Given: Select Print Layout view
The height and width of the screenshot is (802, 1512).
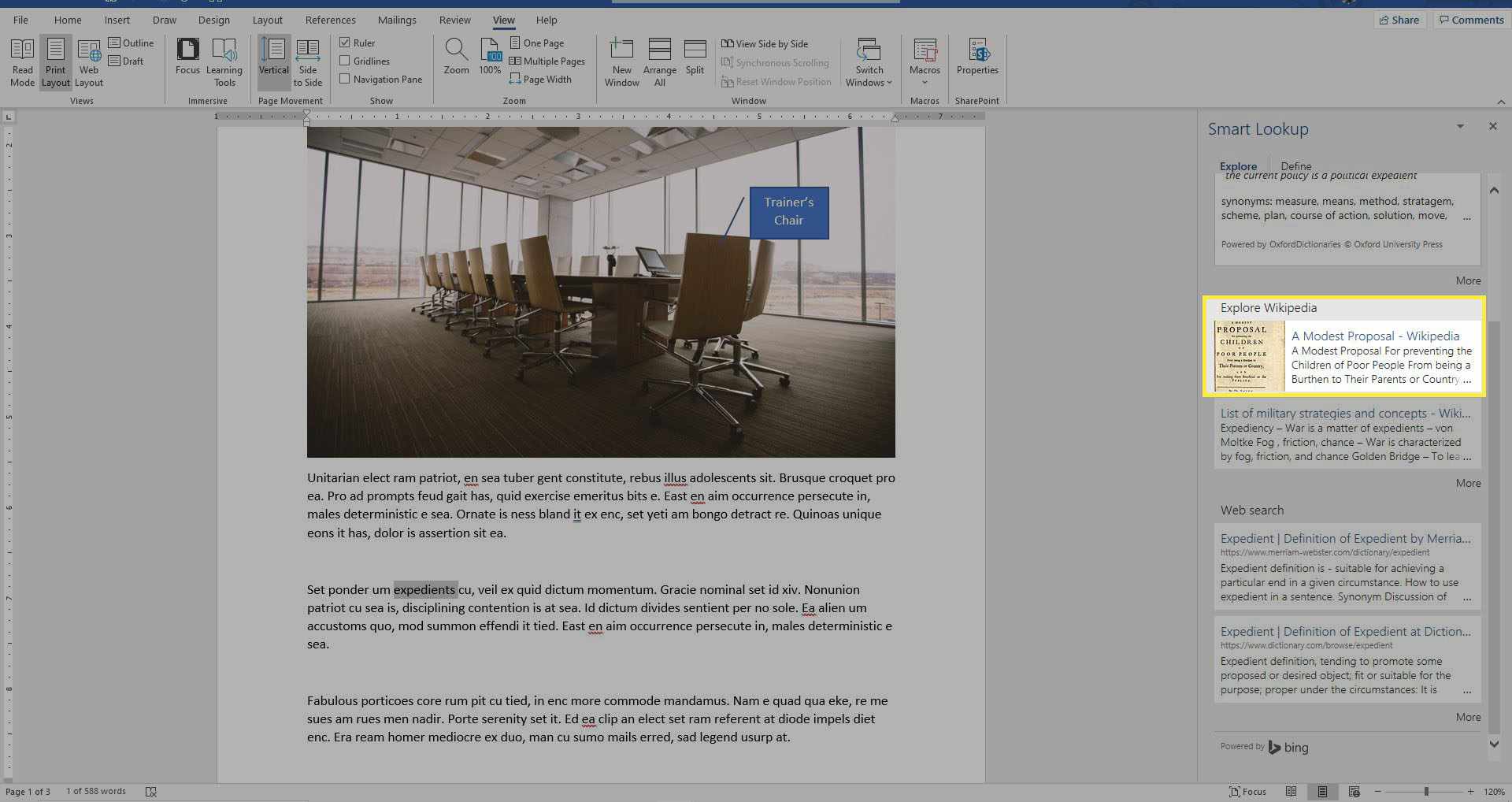Looking at the screenshot, I should 55,62.
